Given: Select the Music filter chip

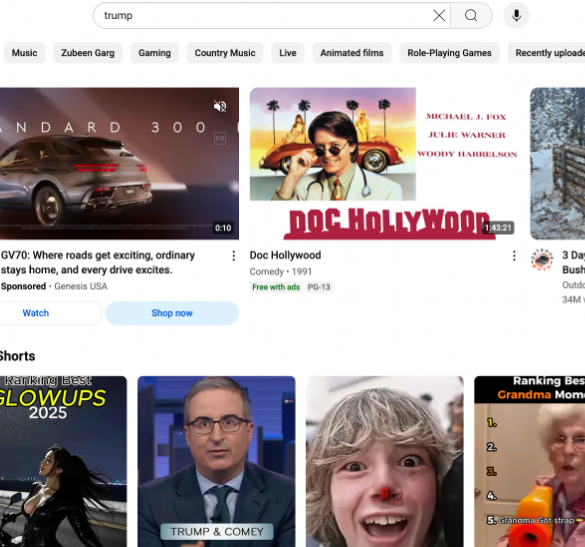Looking at the screenshot, I should tap(24, 53).
